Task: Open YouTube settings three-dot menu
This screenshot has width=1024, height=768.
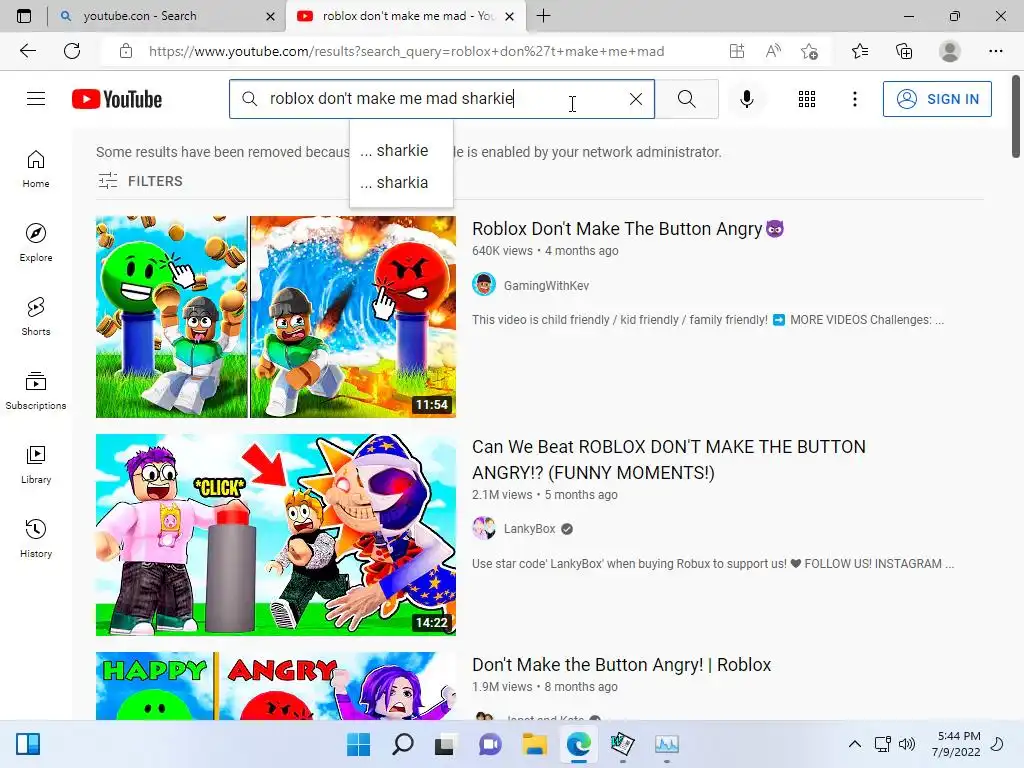Action: tap(854, 99)
